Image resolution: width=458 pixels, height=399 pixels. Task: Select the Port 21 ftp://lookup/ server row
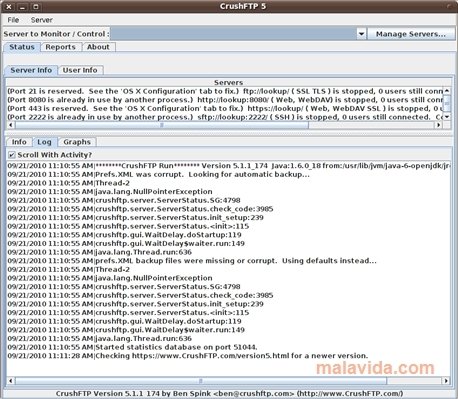[x=225, y=91]
